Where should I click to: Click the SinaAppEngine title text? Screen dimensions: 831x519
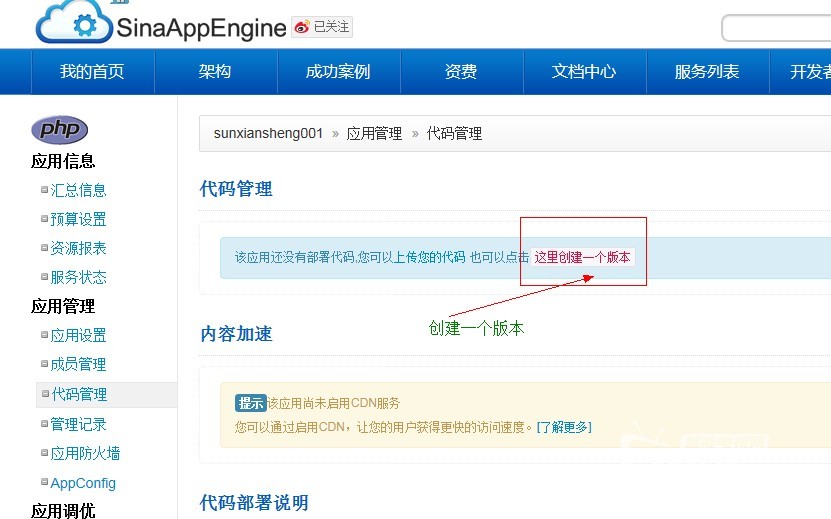click(x=201, y=28)
